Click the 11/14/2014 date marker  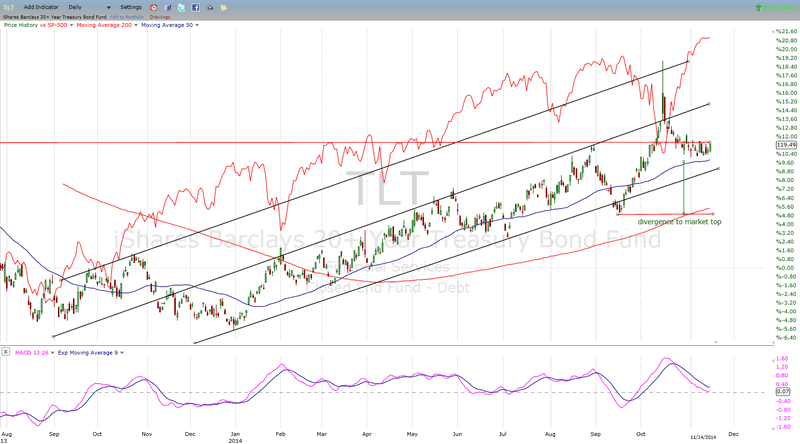[x=703, y=437]
